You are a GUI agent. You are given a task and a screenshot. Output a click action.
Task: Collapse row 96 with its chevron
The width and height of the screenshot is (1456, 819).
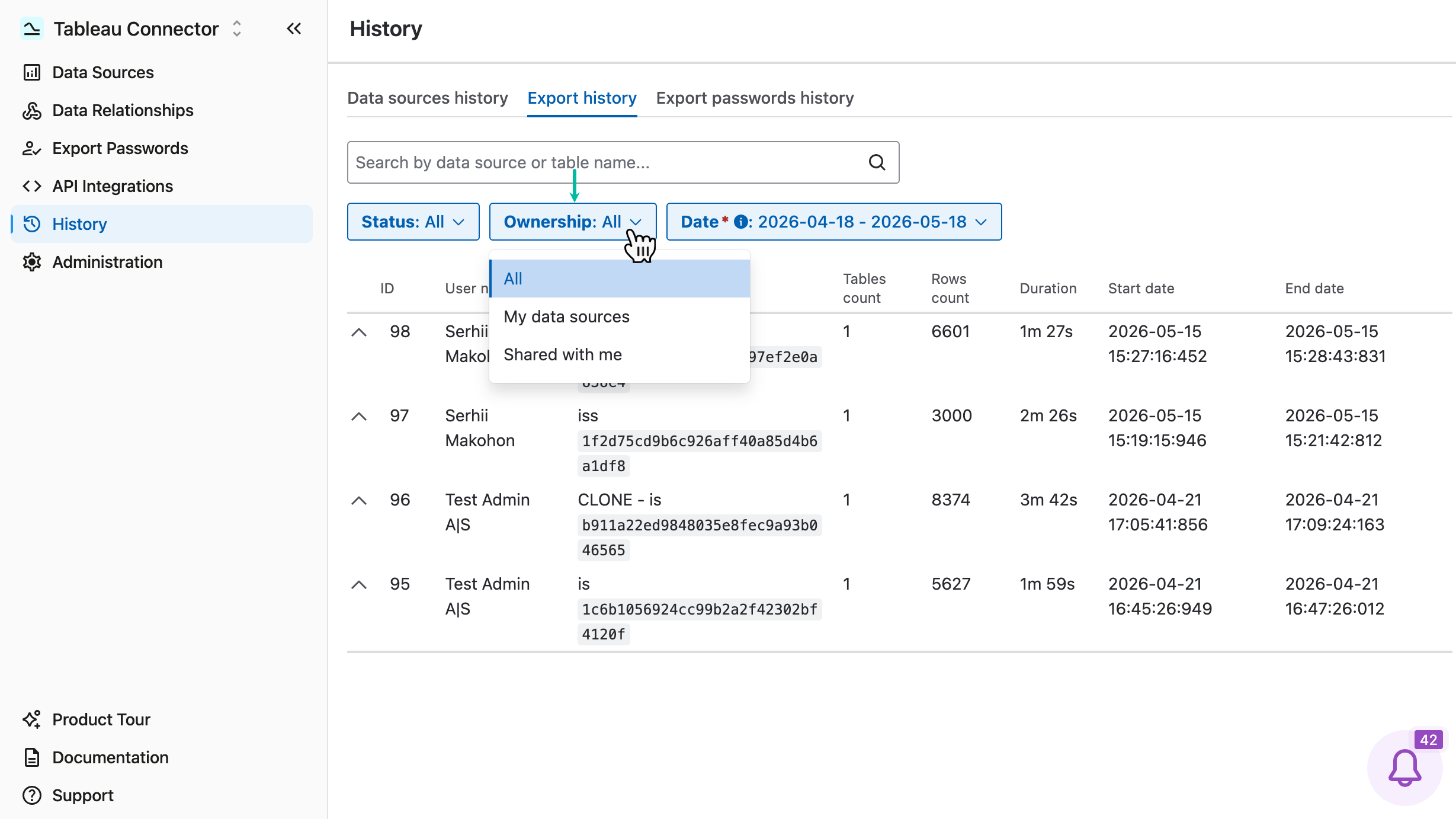tap(359, 500)
